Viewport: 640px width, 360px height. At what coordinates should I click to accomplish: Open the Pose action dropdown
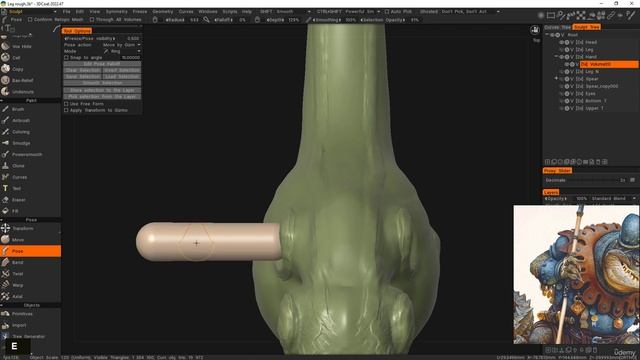point(121,45)
